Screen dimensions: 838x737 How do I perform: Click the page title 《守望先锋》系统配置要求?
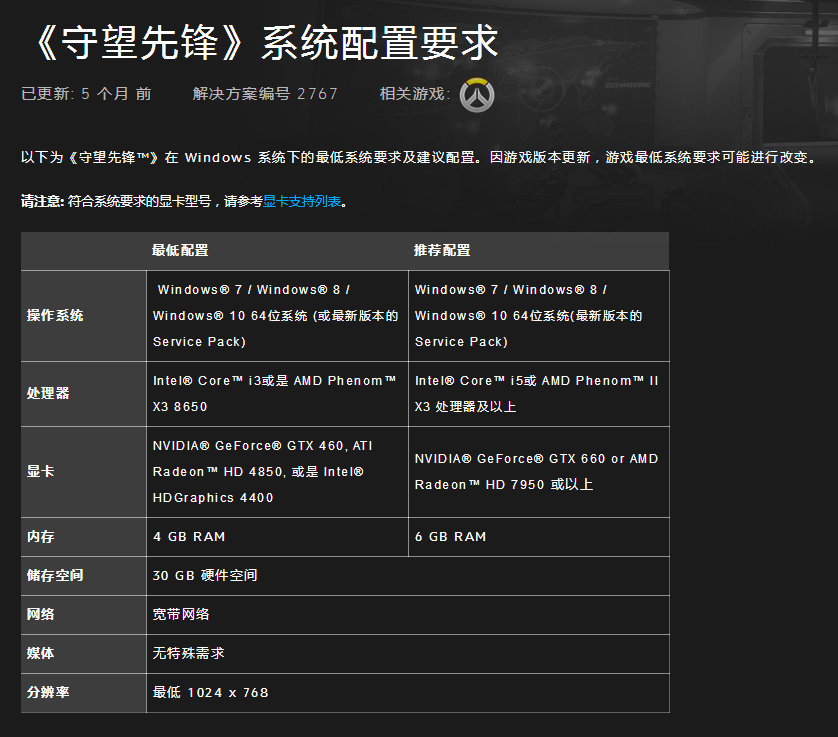click(x=267, y=43)
